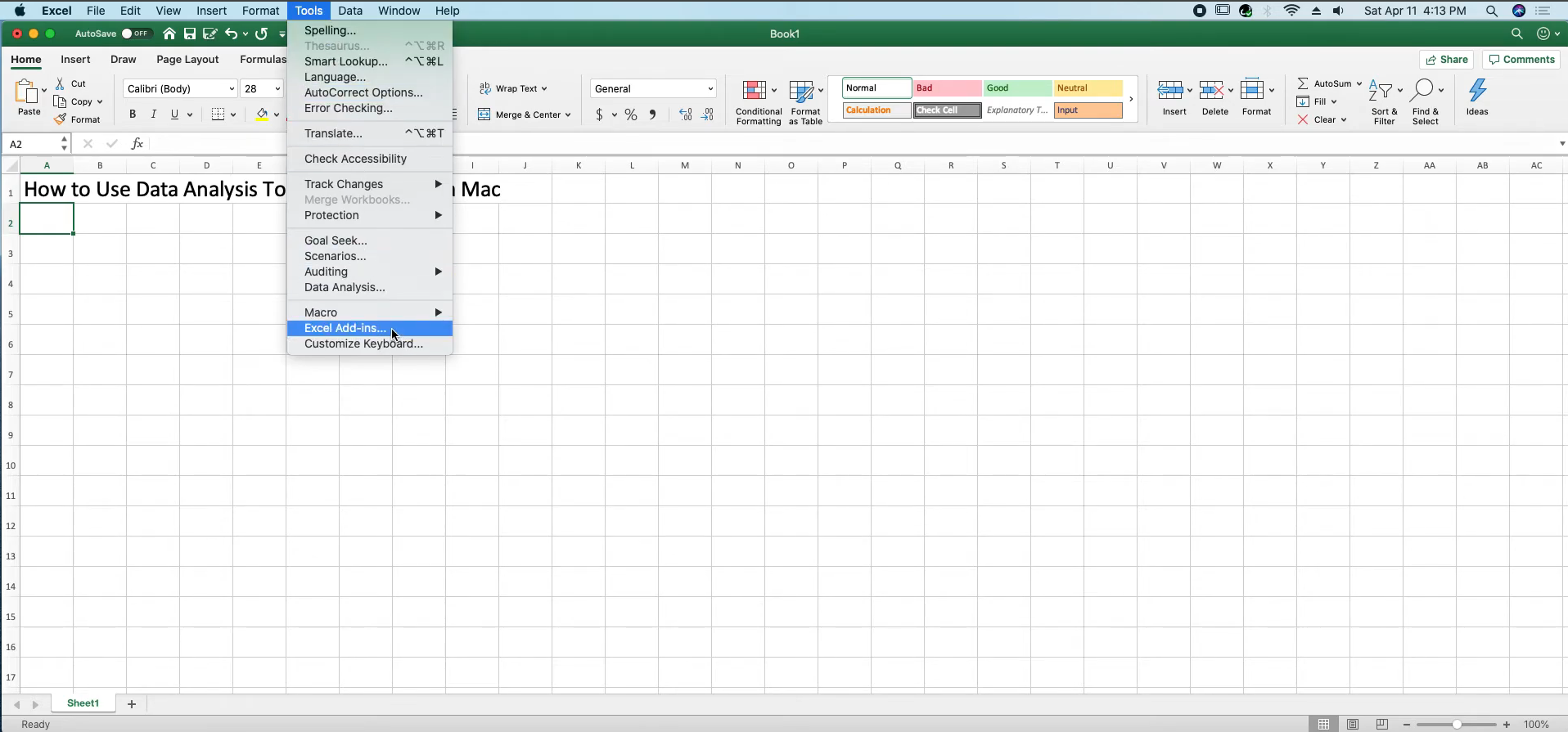Open the font name dropdown

(x=232, y=88)
